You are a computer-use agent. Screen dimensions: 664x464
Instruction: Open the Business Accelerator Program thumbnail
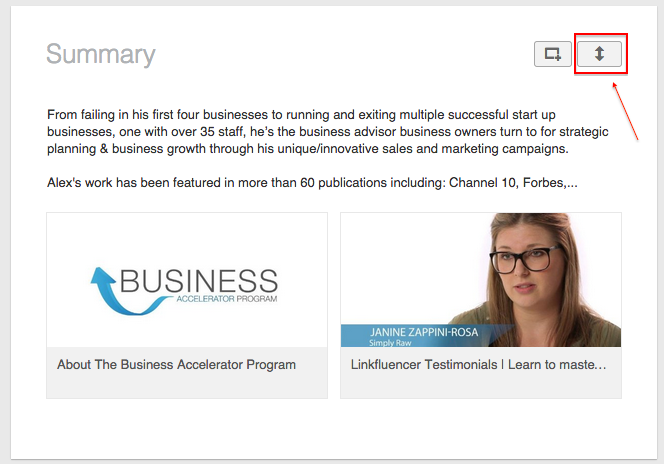tap(187, 280)
